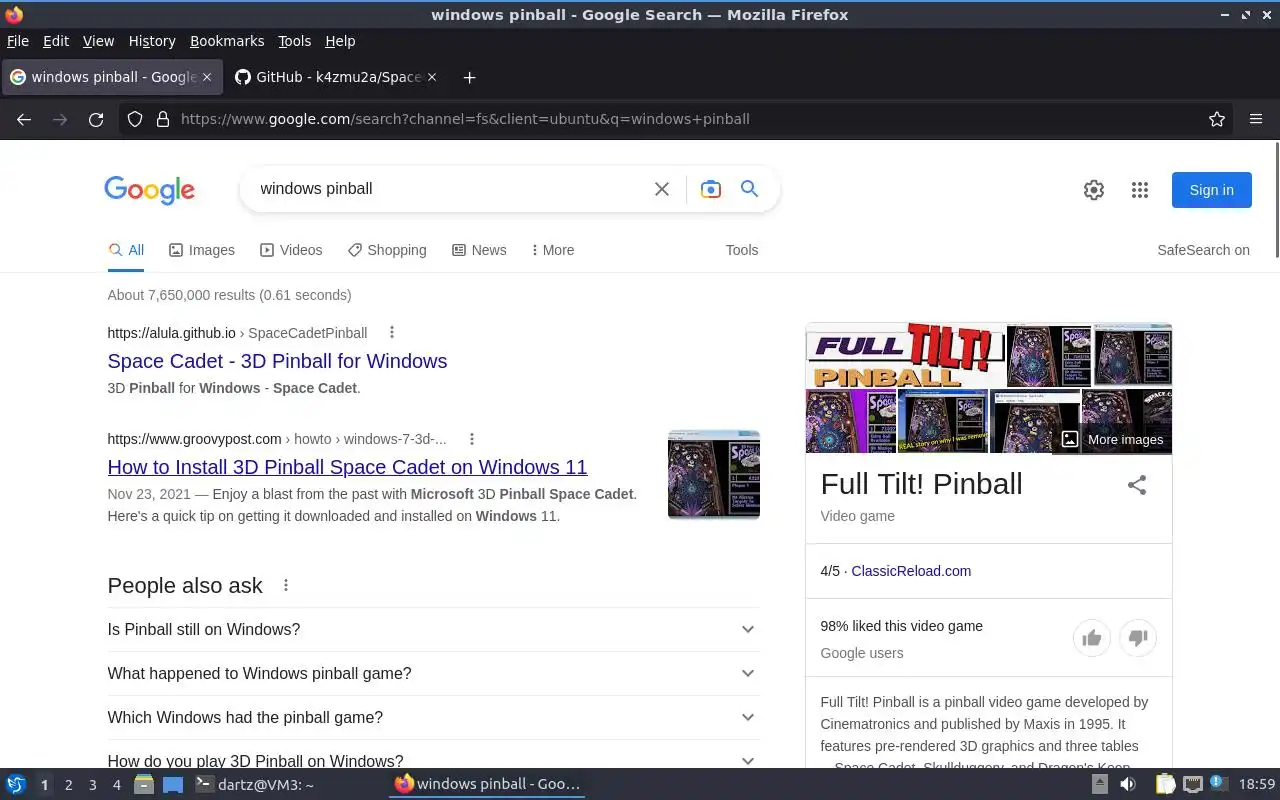Close the windows pinball Google tab
The image size is (1280, 800).
[x=207, y=77]
